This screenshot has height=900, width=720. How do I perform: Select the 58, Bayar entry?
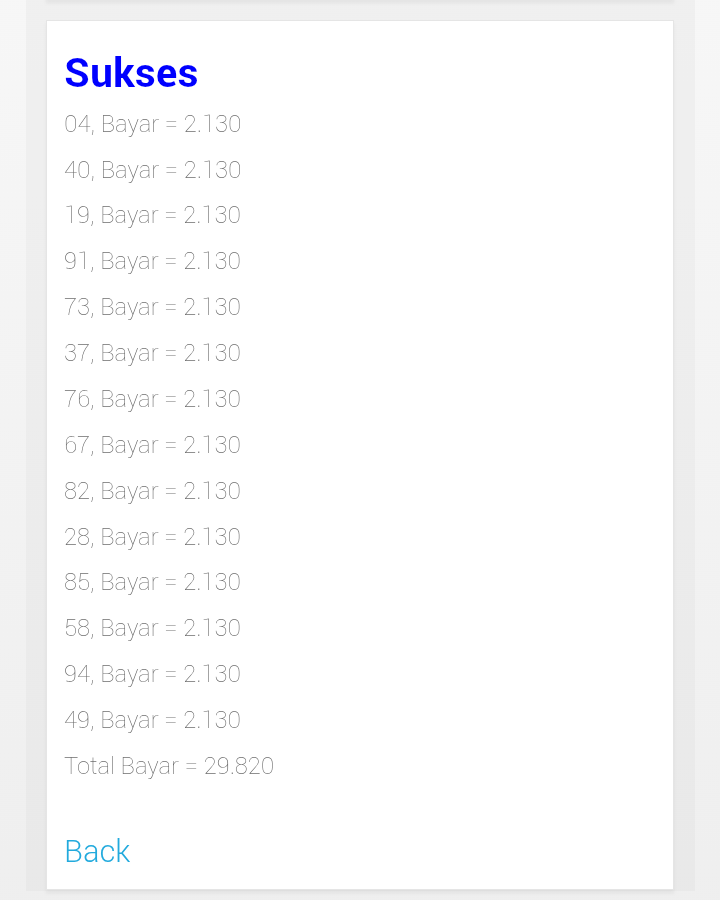click(x=152, y=628)
